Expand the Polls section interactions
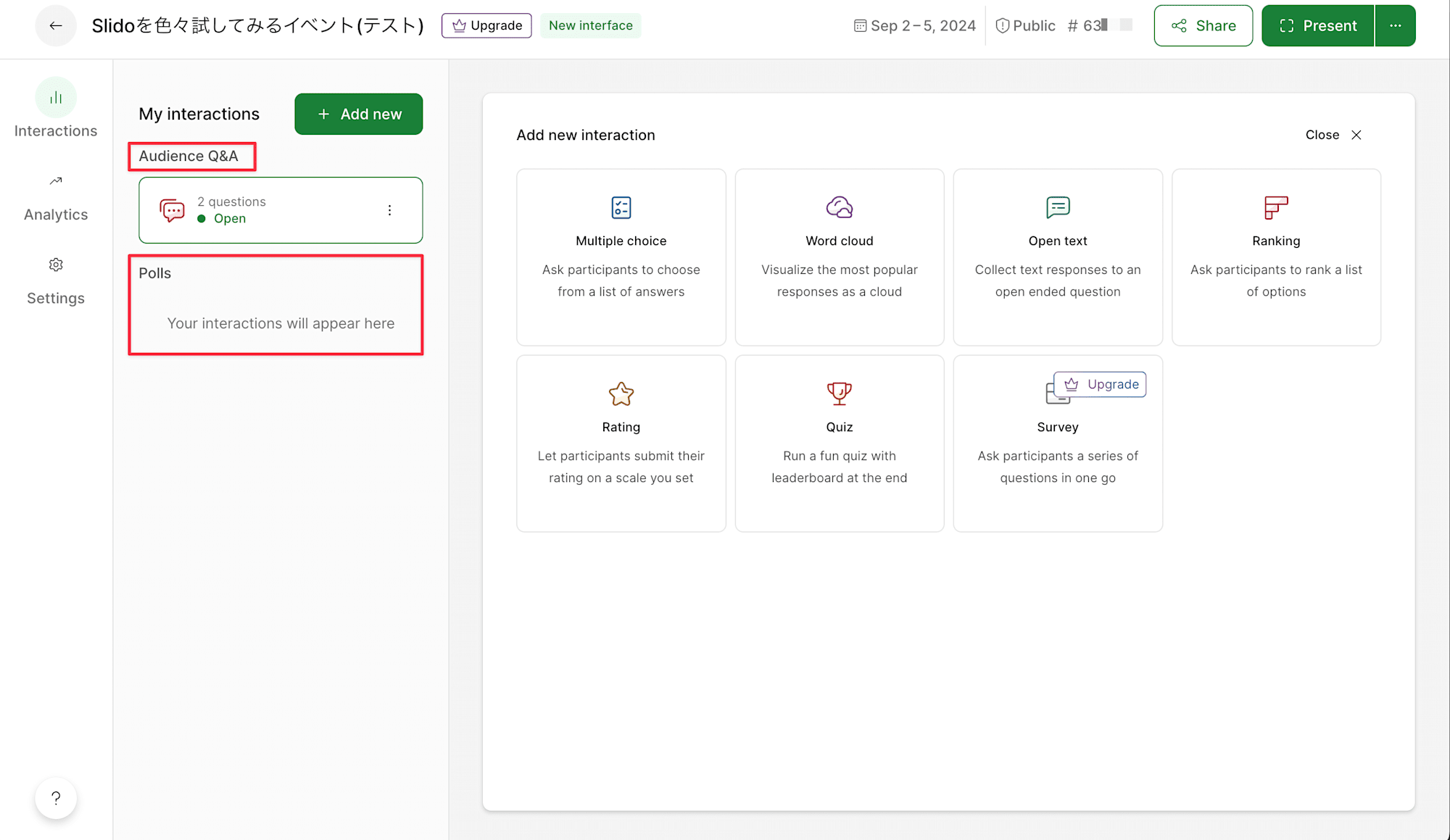1450x840 pixels. [x=155, y=272]
